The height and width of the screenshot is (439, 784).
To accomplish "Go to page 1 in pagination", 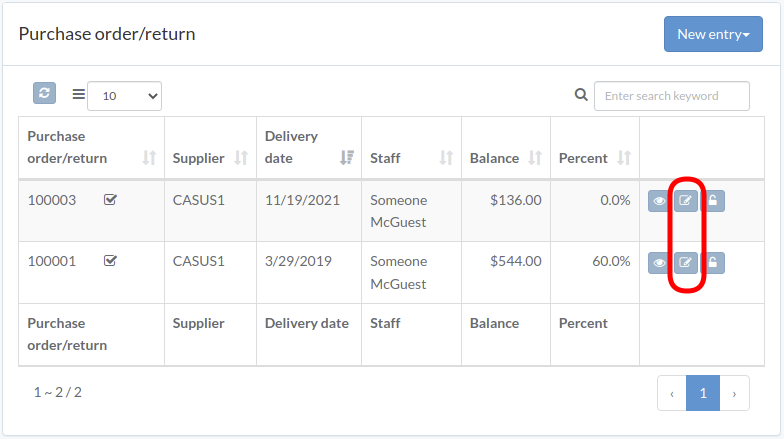I will coord(702,393).
